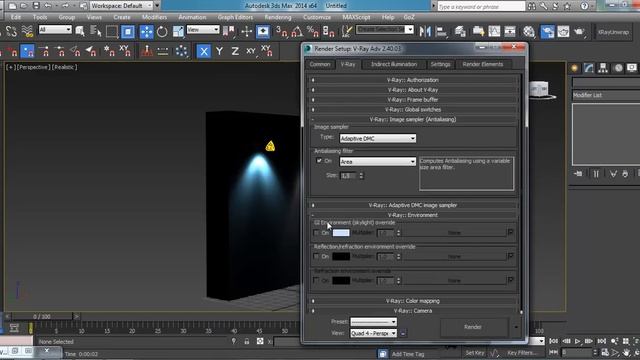Switch to Indirect illumination tab

[x=394, y=64]
